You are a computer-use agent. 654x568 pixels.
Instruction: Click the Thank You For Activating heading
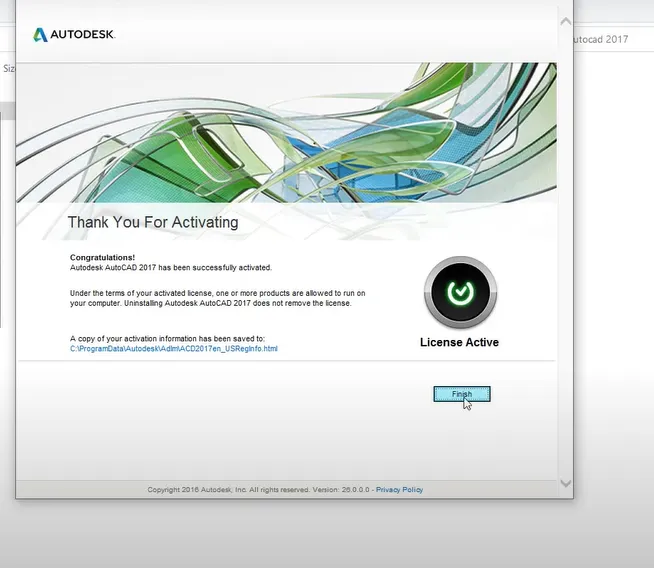(153, 222)
